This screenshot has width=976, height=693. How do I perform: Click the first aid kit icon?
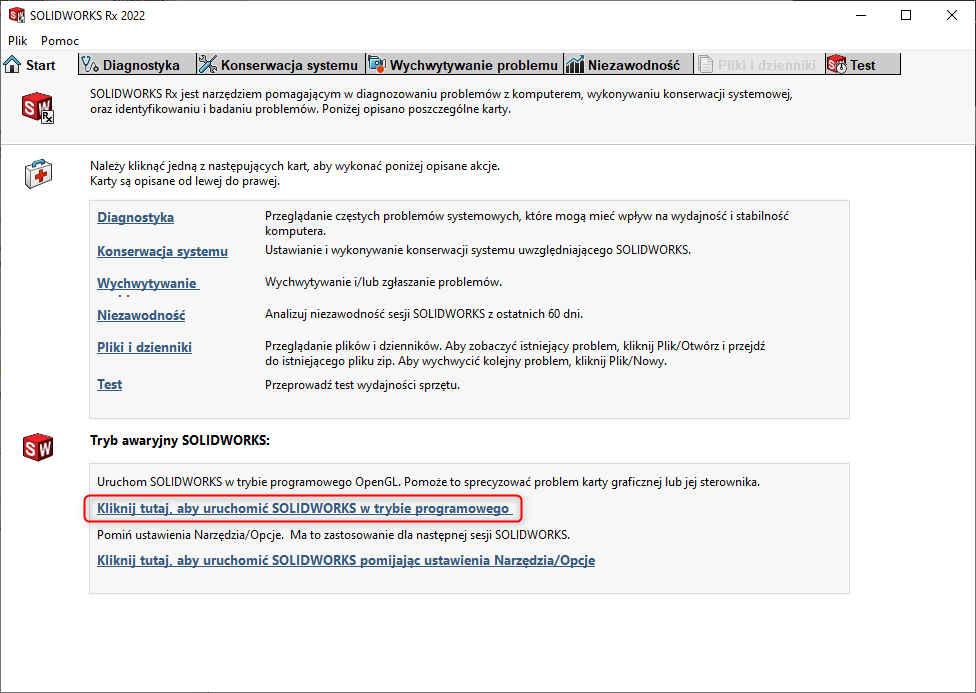point(38,174)
